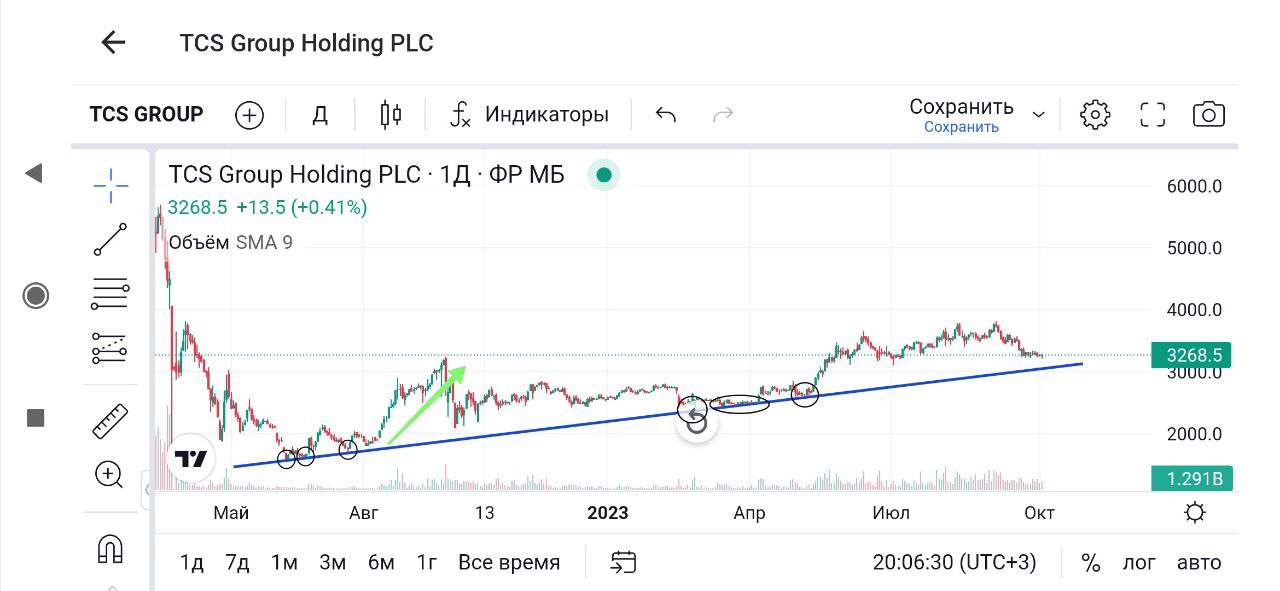Click the TCS GROUP symbol search
The height and width of the screenshot is (591, 1280).
146,114
